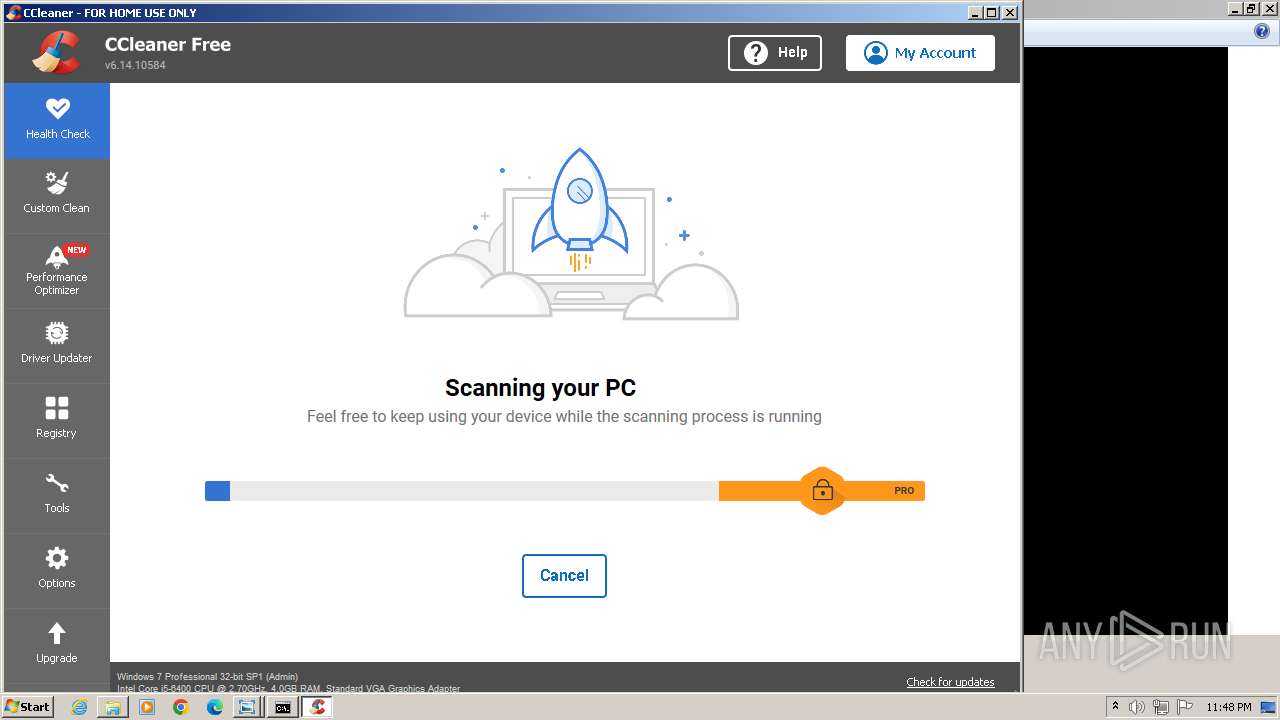This screenshot has height=720, width=1280.
Task: Launch Internet Explorer from taskbar
Action: click(79, 707)
